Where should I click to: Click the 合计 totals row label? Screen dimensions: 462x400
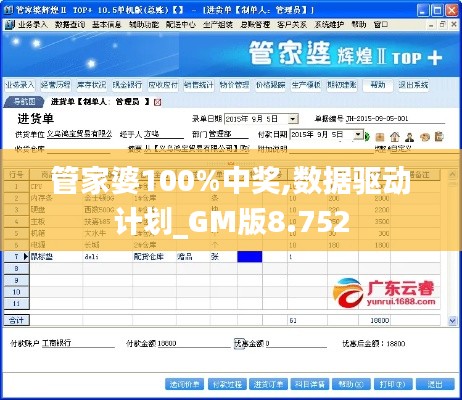(17, 320)
